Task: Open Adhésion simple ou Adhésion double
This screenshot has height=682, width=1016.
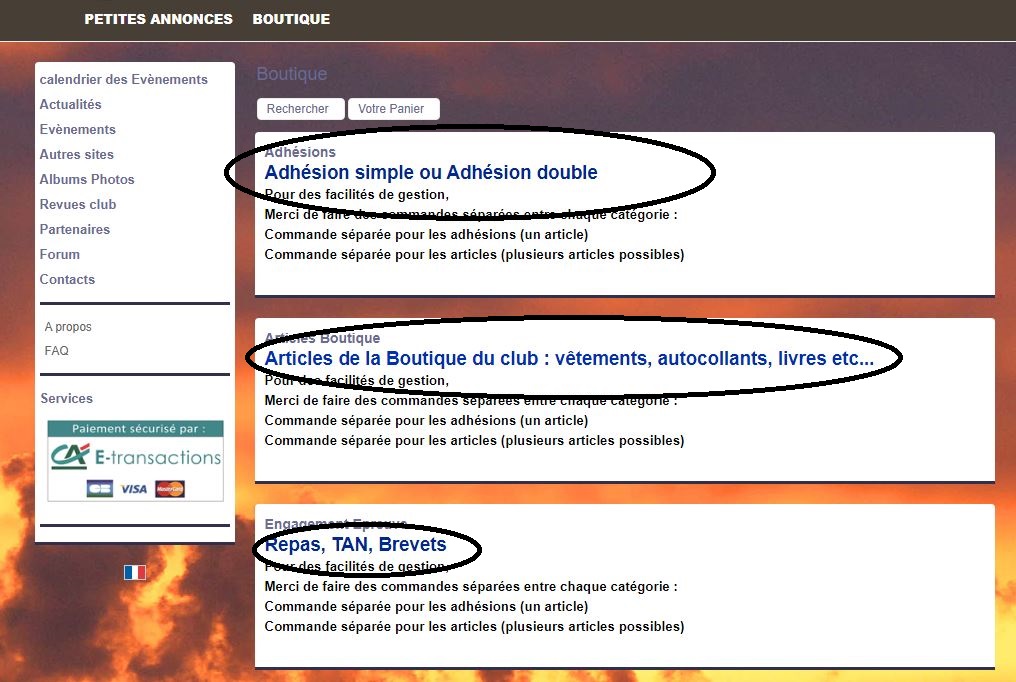Action: tap(431, 173)
